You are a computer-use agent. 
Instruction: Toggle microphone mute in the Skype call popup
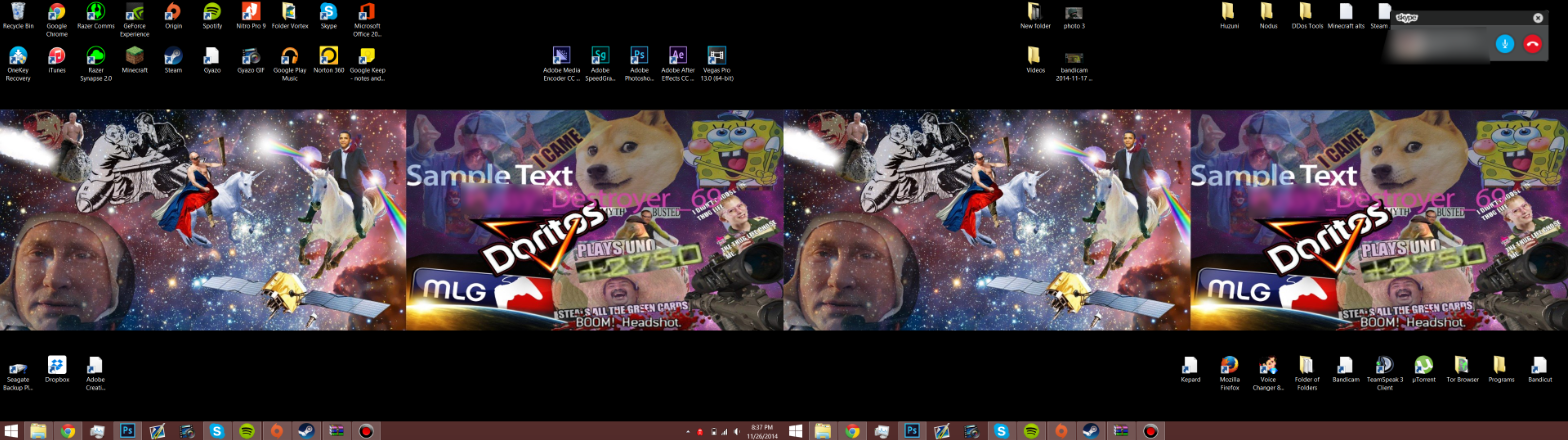[x=1505, y=44]
